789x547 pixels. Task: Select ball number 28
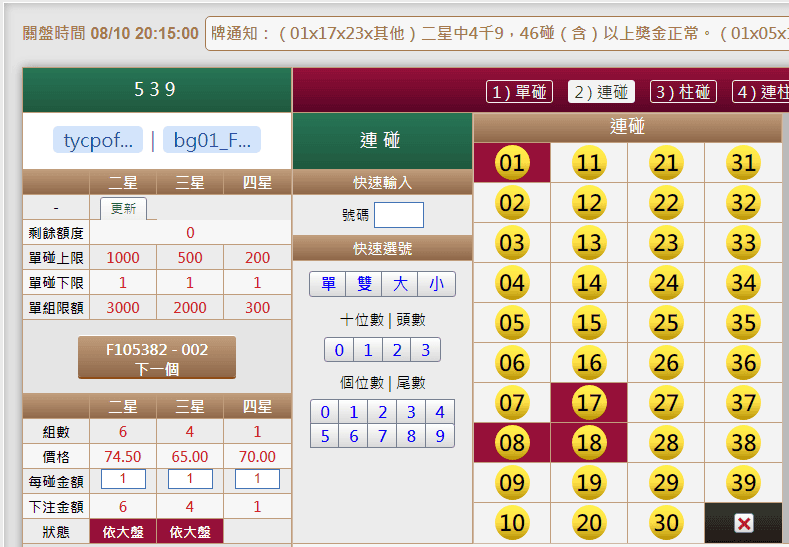(666, 443)
